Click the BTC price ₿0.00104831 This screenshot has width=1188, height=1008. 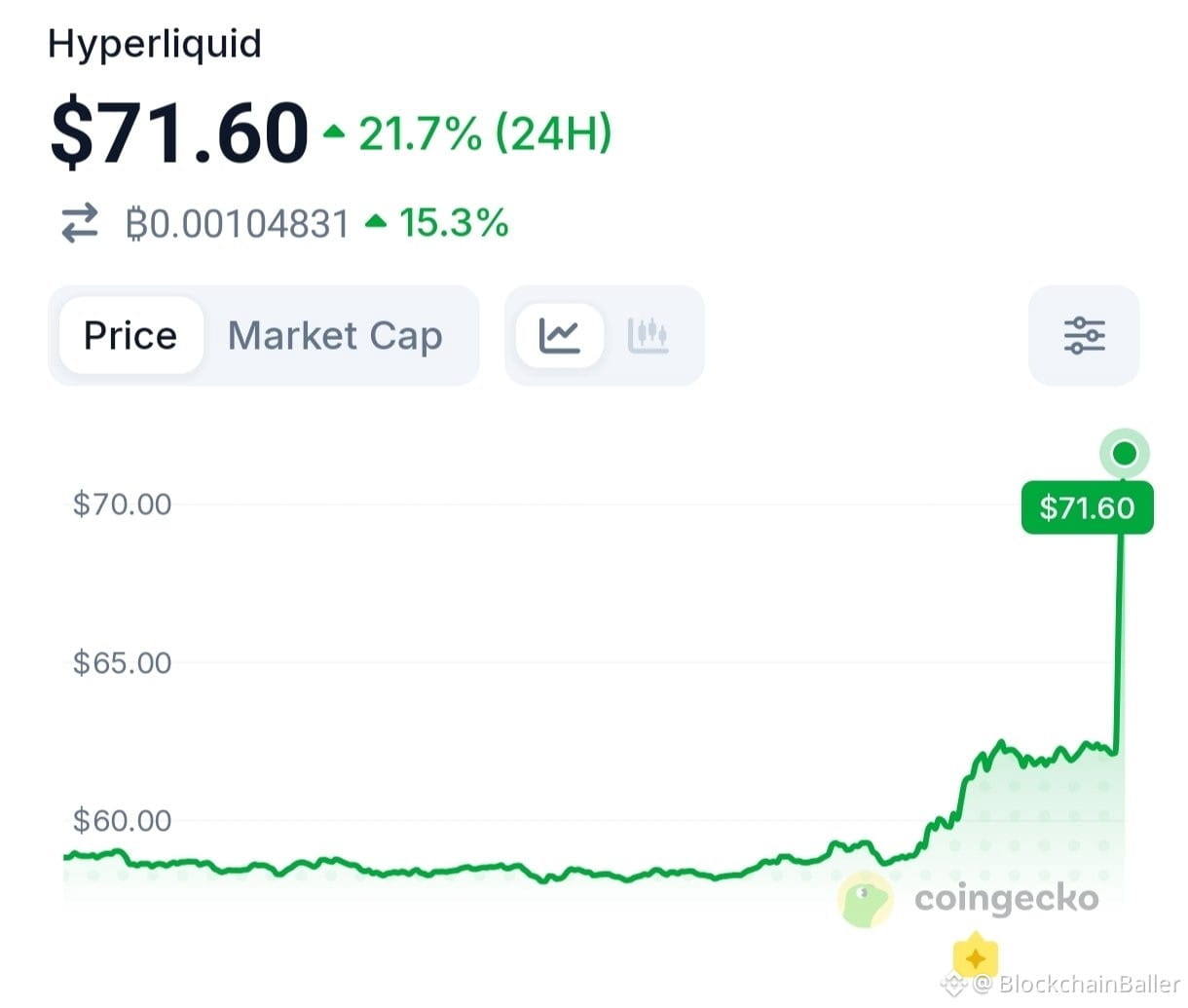click(237, 223)
